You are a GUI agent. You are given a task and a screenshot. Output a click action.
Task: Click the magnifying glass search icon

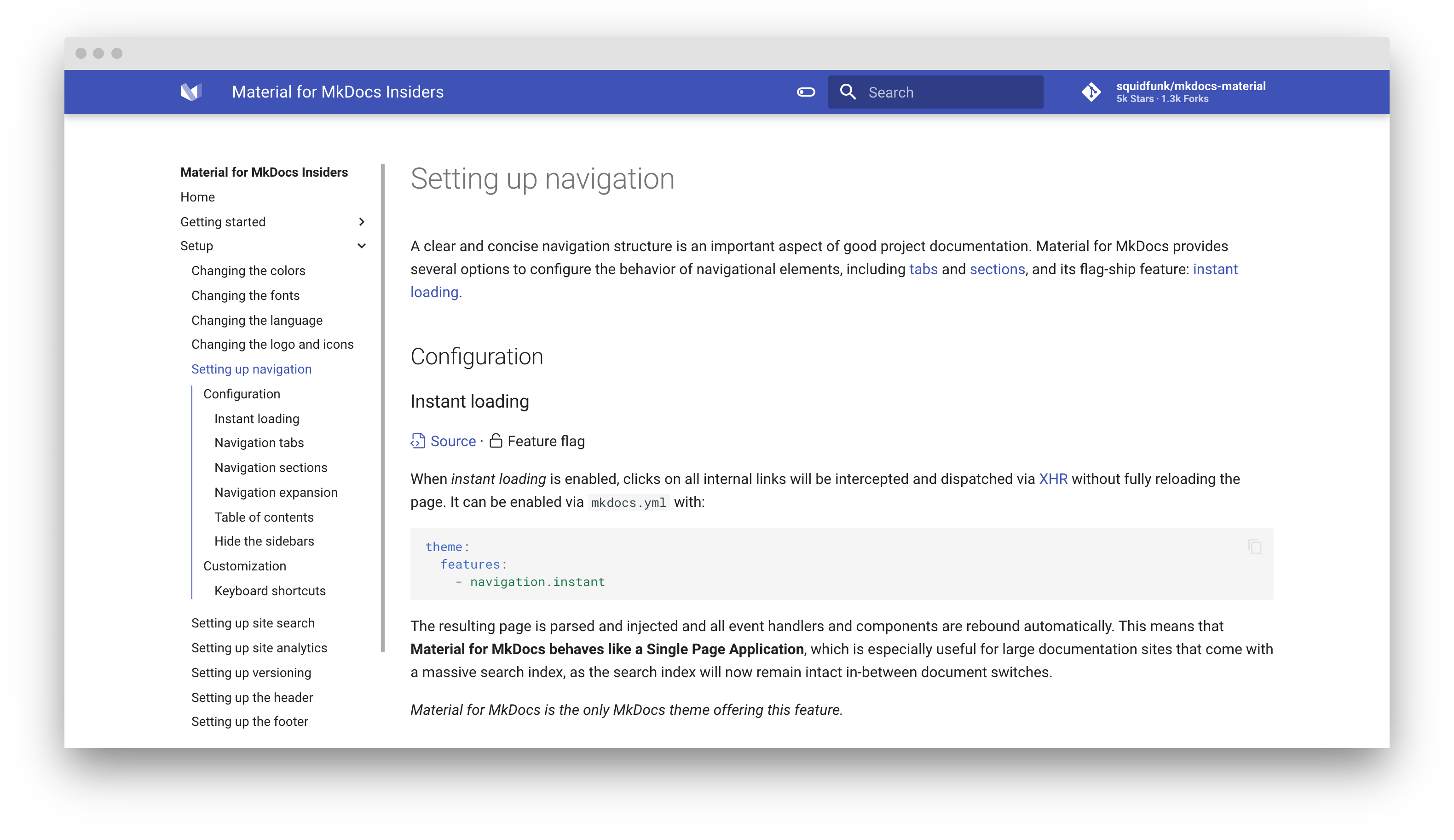[848, 92]
